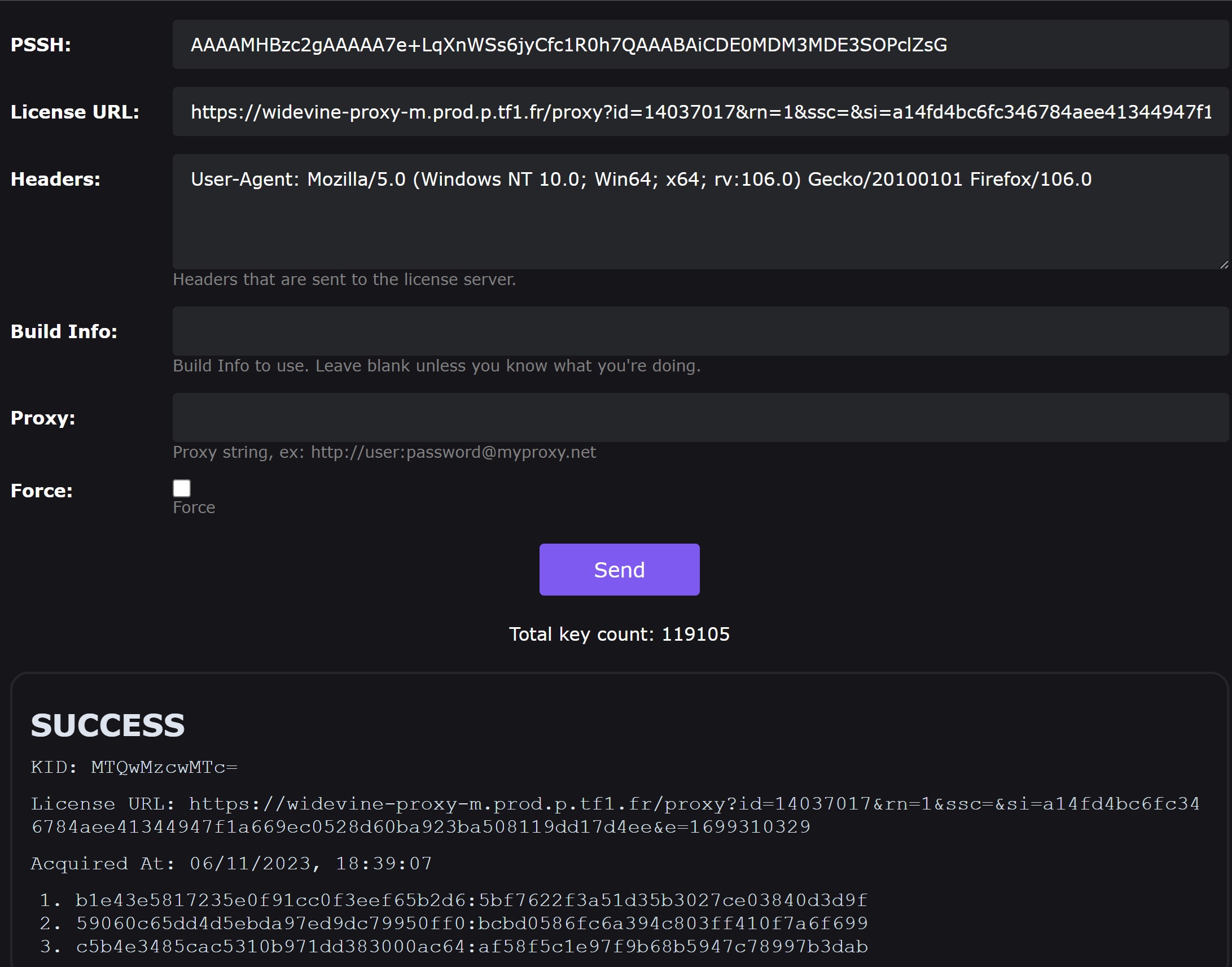This screenshot has height=967, width=1232.
Task: Enable the Force checkbox
Action: coord(182,488)
